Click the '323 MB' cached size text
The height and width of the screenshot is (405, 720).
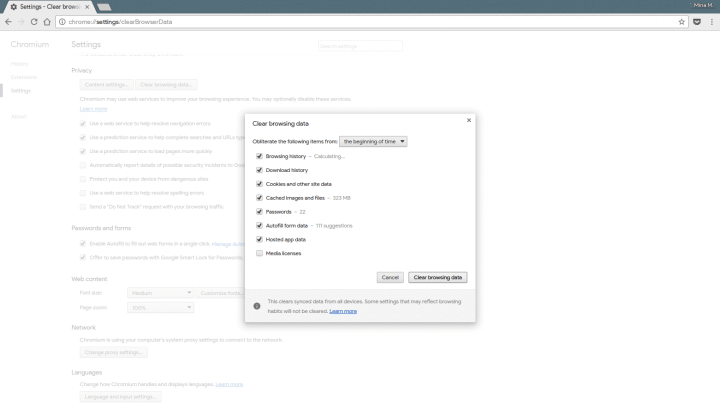point(341,198)
